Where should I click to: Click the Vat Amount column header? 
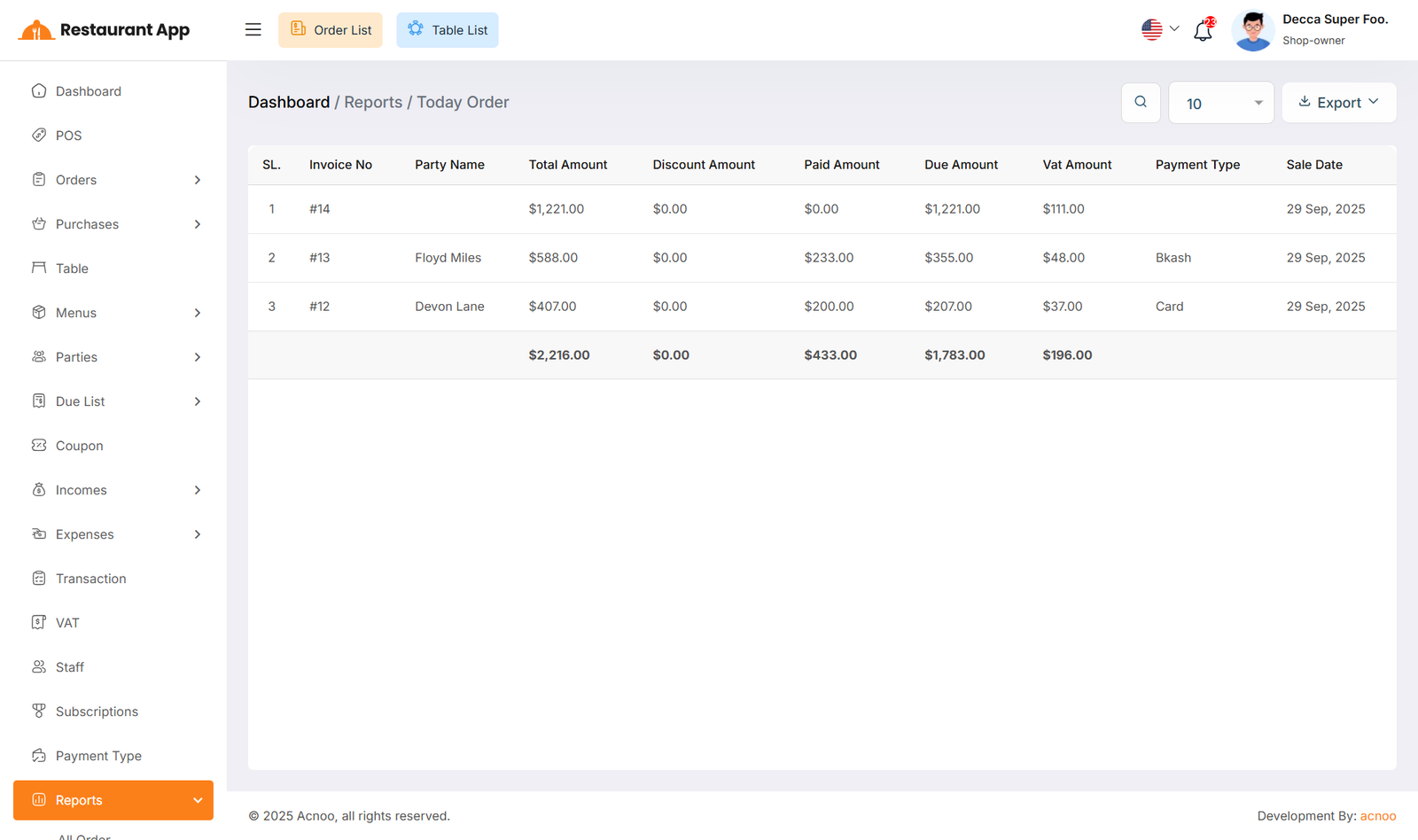pyautogui.click(x=1077, y=165)
